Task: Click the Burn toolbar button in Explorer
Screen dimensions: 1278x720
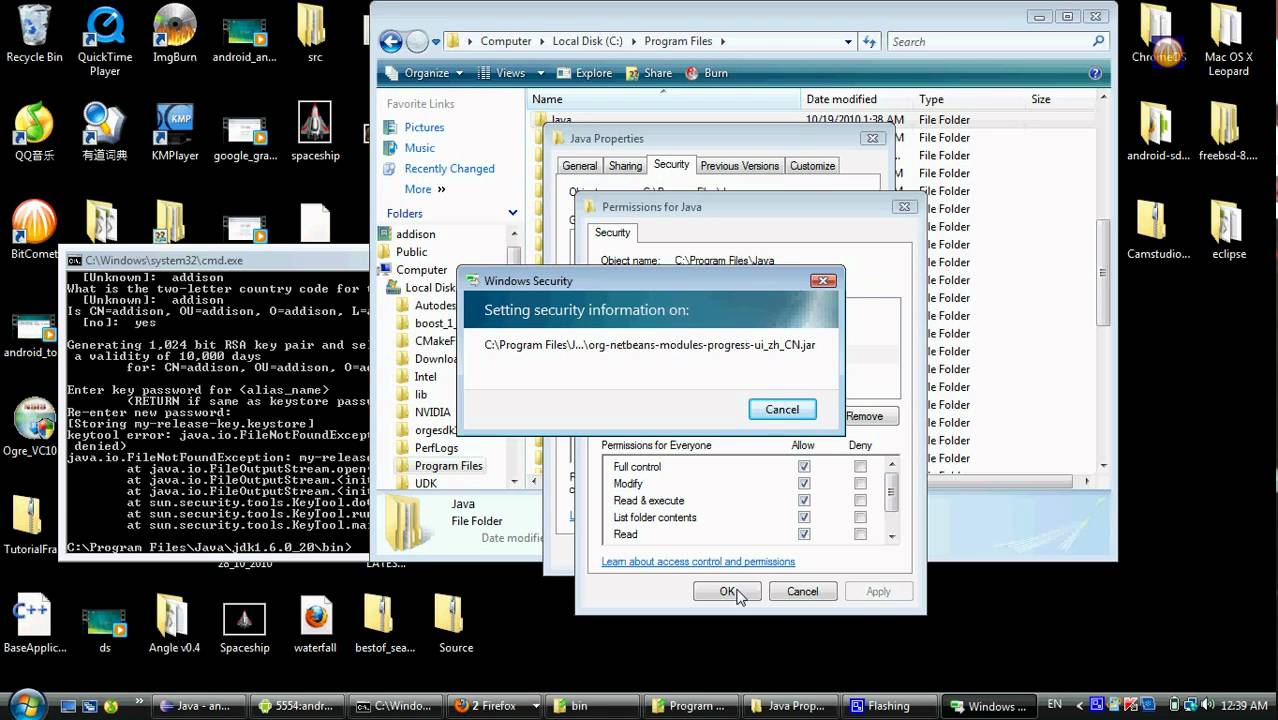Action: click(x=706, y=73)
